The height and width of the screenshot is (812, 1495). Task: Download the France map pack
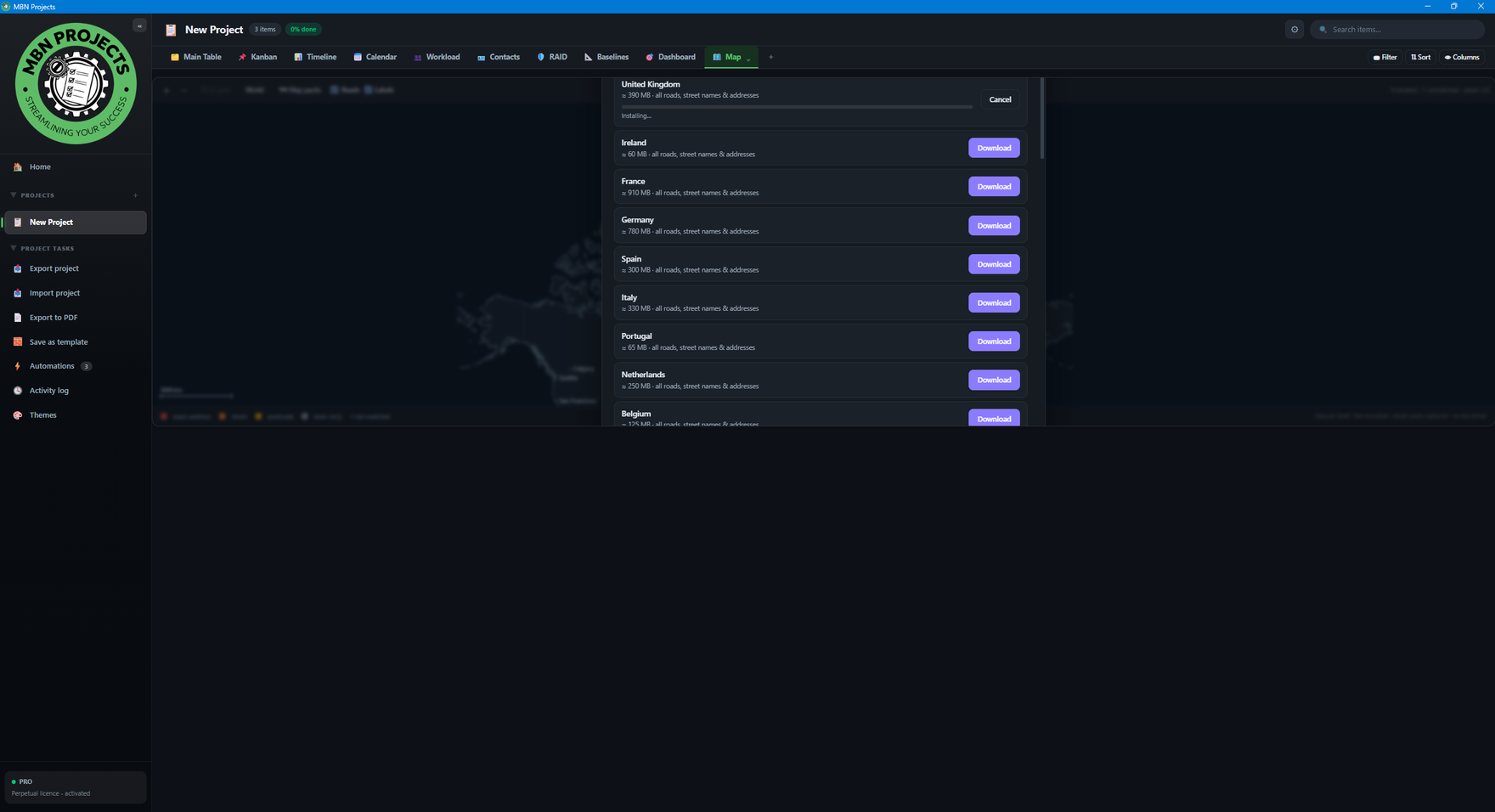(994, 187)
